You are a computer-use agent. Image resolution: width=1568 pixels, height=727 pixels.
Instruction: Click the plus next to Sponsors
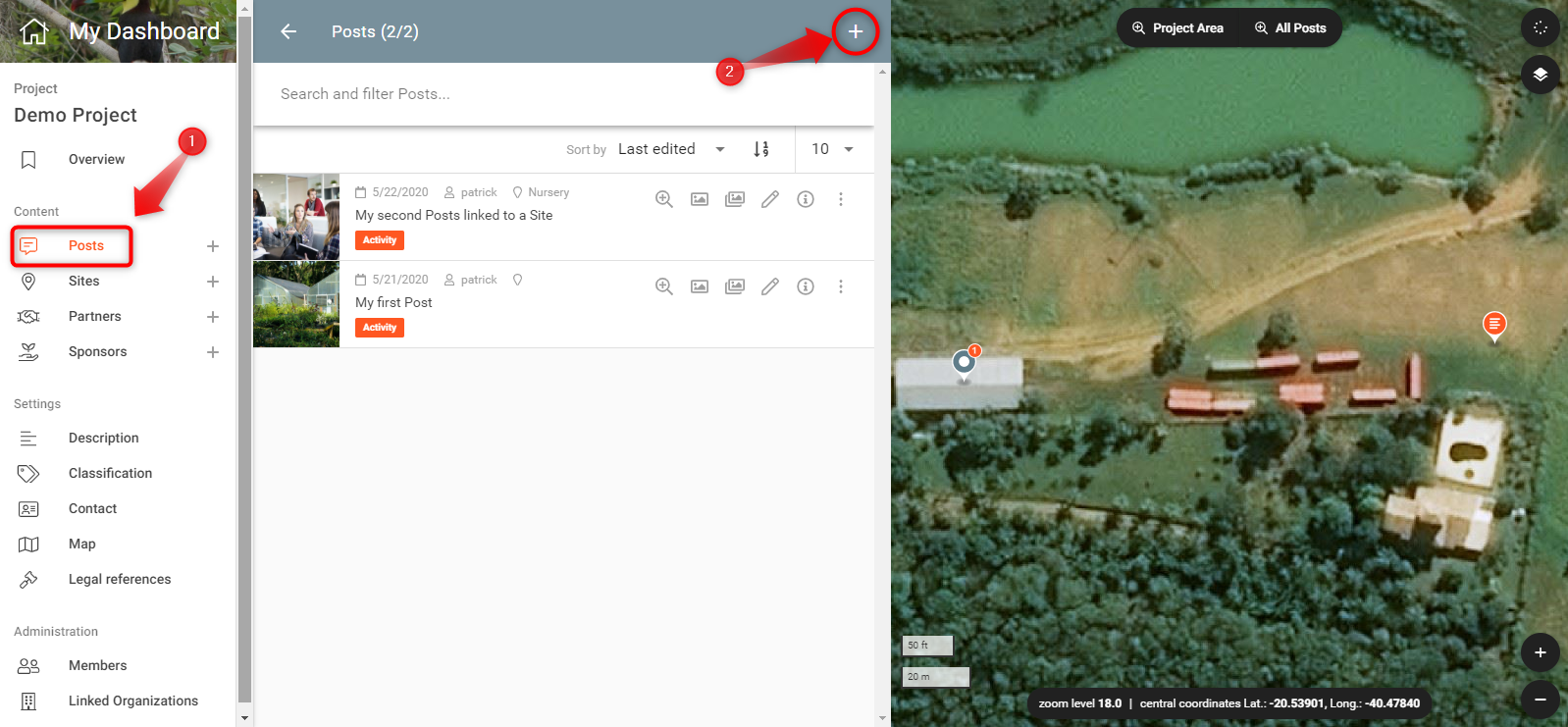[213, 352]
